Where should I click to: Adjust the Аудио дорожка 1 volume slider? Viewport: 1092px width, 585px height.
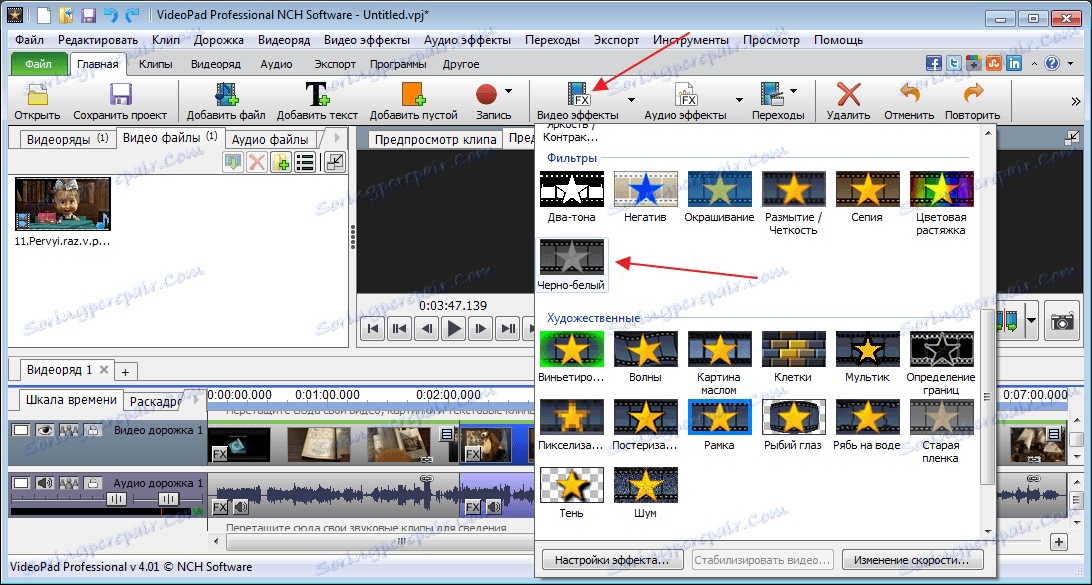pos(116,499)
